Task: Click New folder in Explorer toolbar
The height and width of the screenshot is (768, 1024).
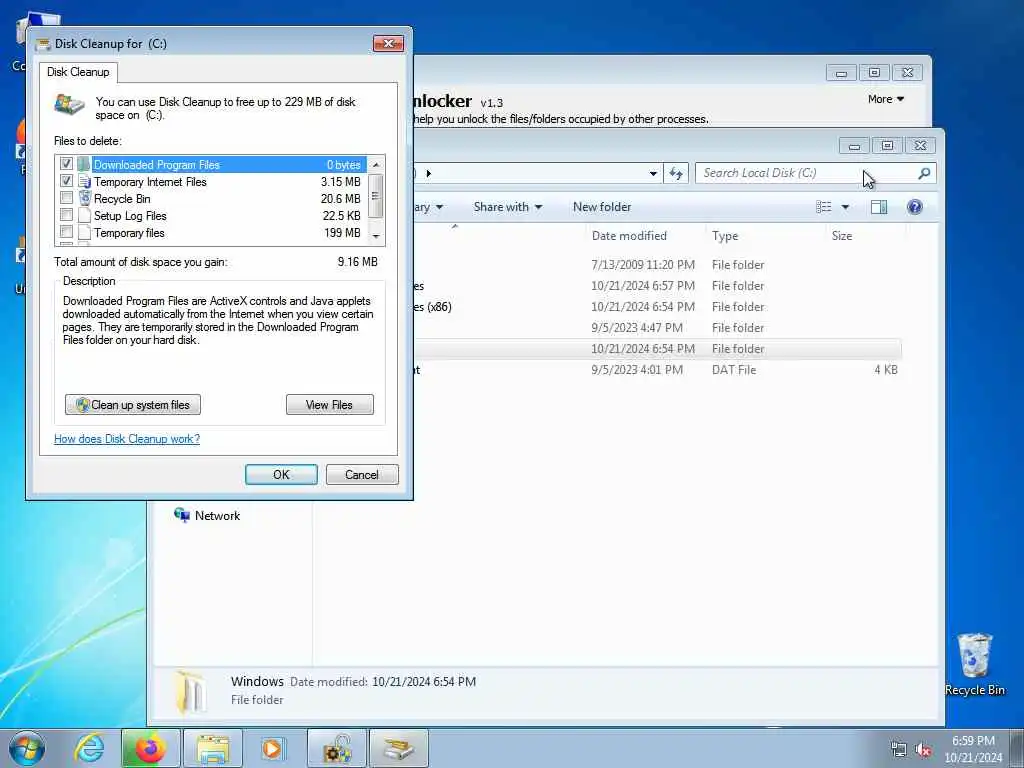Action: pos(602,207)
